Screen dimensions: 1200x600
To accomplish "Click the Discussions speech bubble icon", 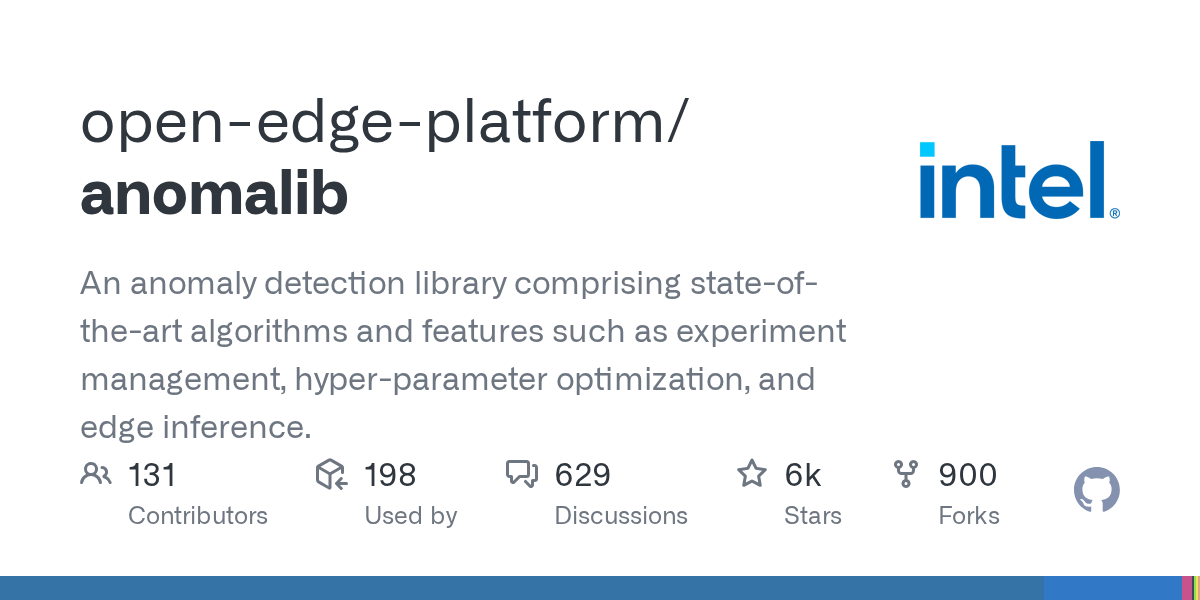I will point(522,474).
